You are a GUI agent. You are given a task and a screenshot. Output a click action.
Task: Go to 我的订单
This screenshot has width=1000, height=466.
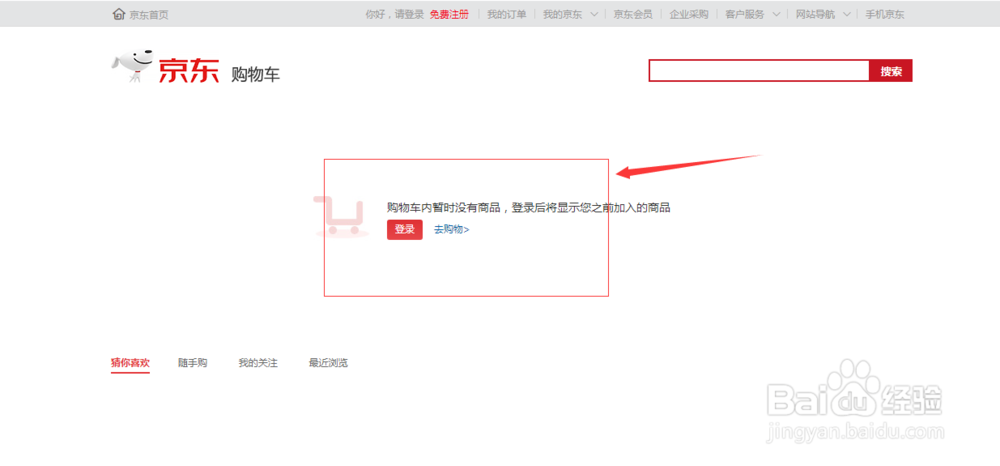point(507,14)
